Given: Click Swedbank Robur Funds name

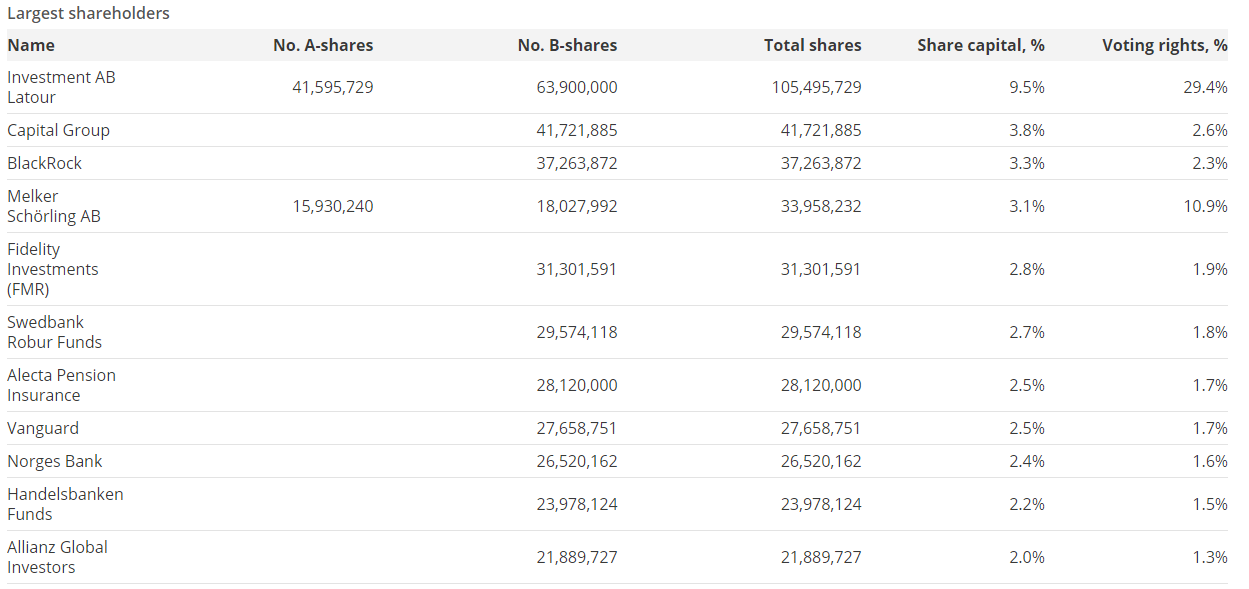Looking at the screenshot, I should 54,332.
